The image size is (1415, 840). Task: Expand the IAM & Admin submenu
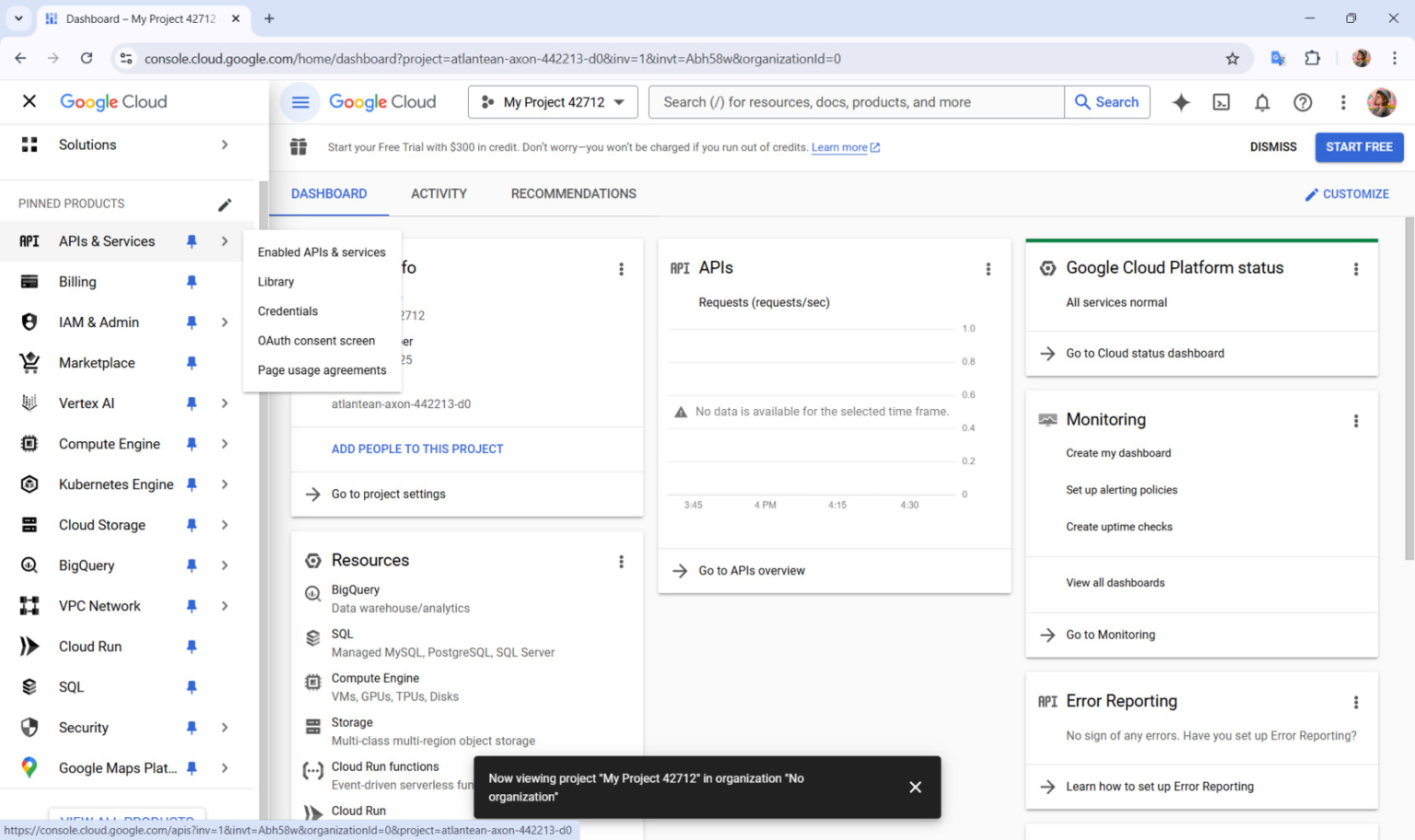[x=225, y=321]
